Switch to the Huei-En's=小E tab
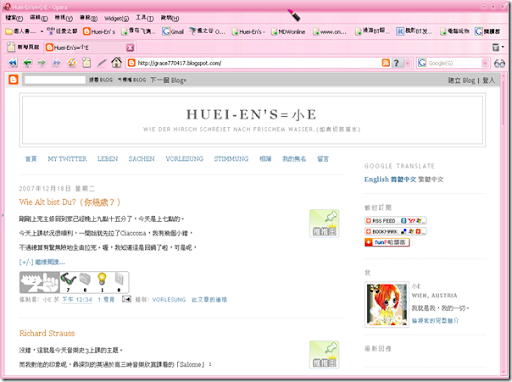The image size is (512, 382). (x=89, y=48)
